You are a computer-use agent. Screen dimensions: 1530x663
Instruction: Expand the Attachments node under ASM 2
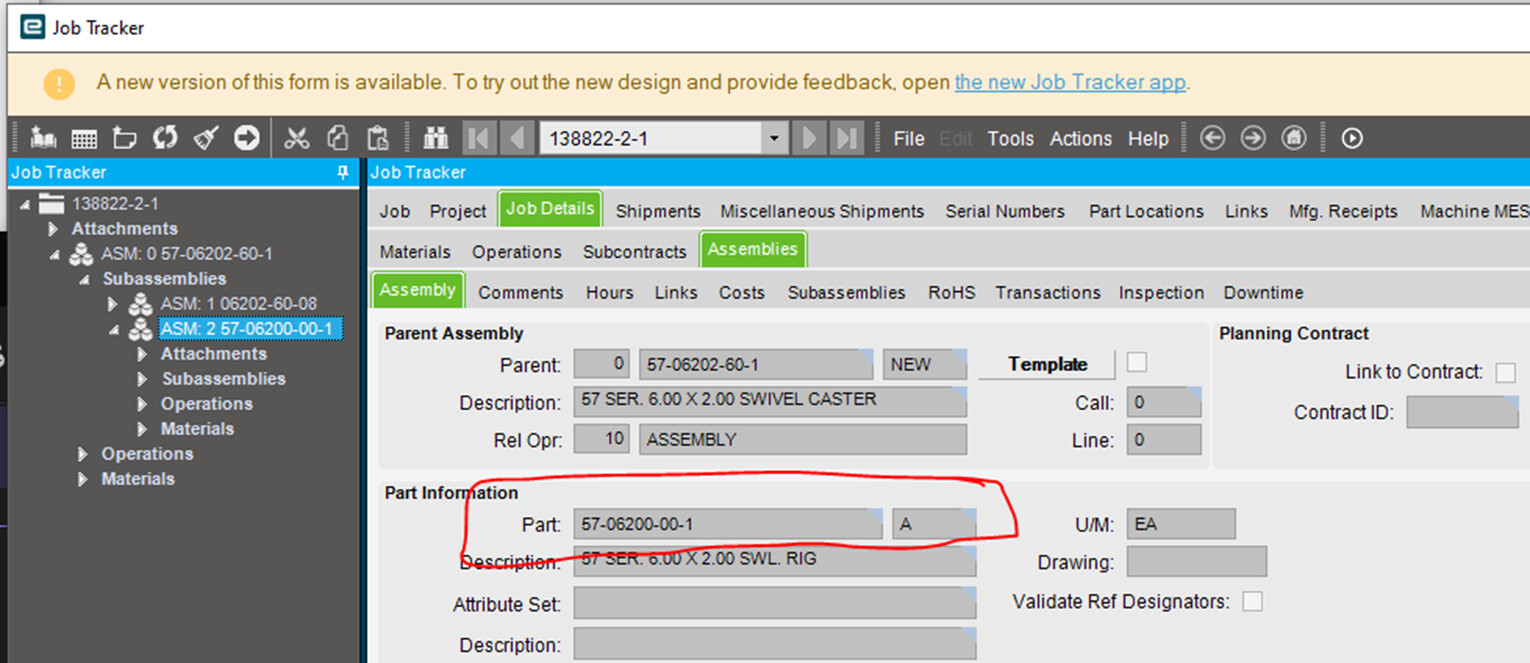click(x=140, y=354)
